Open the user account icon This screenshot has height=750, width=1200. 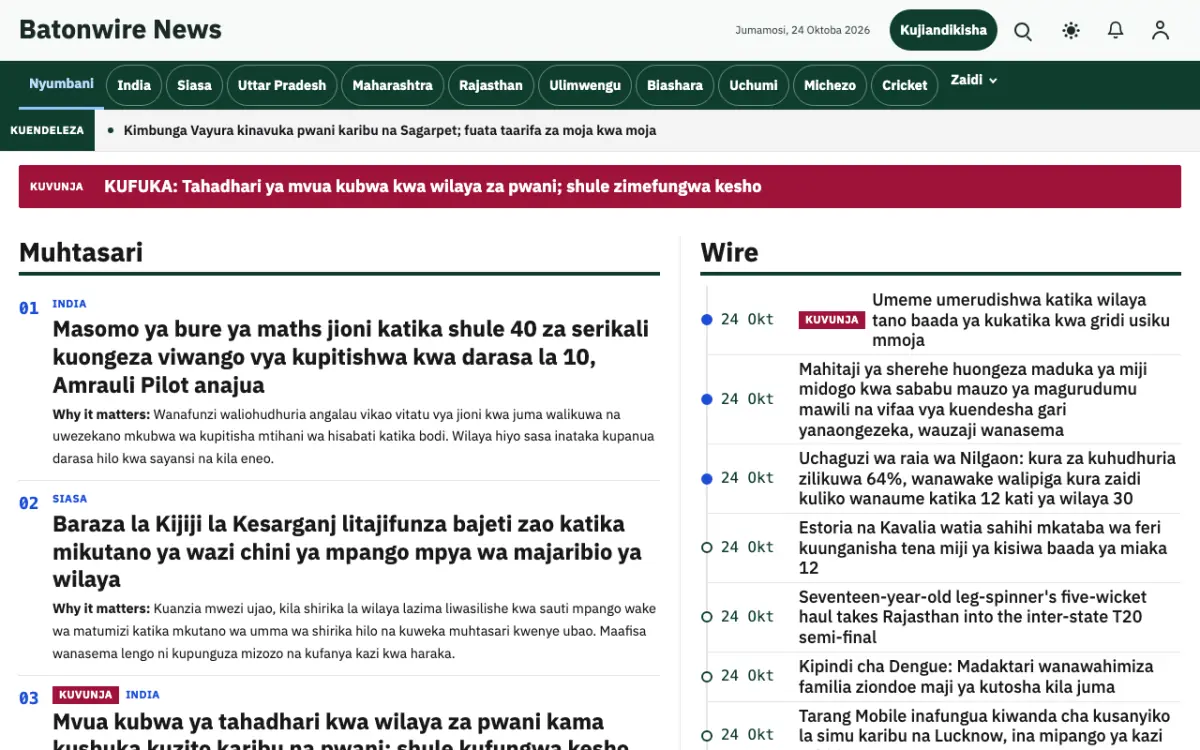1160,31
